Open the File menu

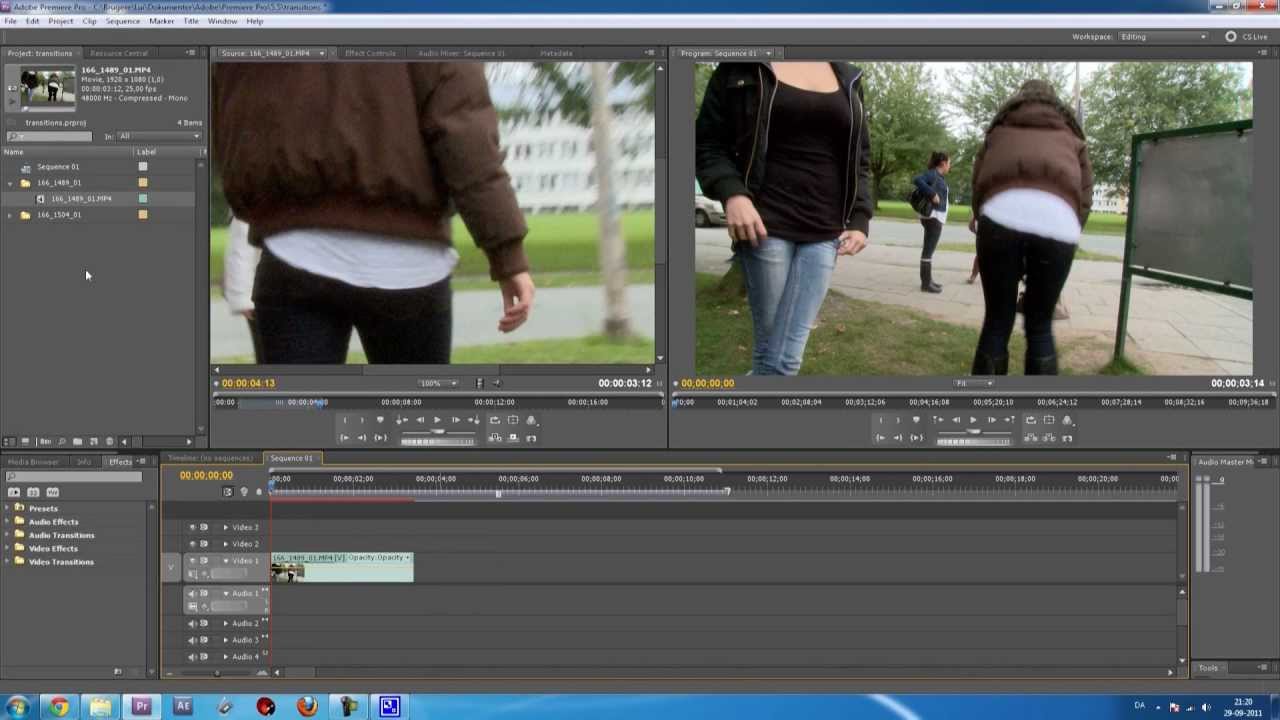(10, 21)
